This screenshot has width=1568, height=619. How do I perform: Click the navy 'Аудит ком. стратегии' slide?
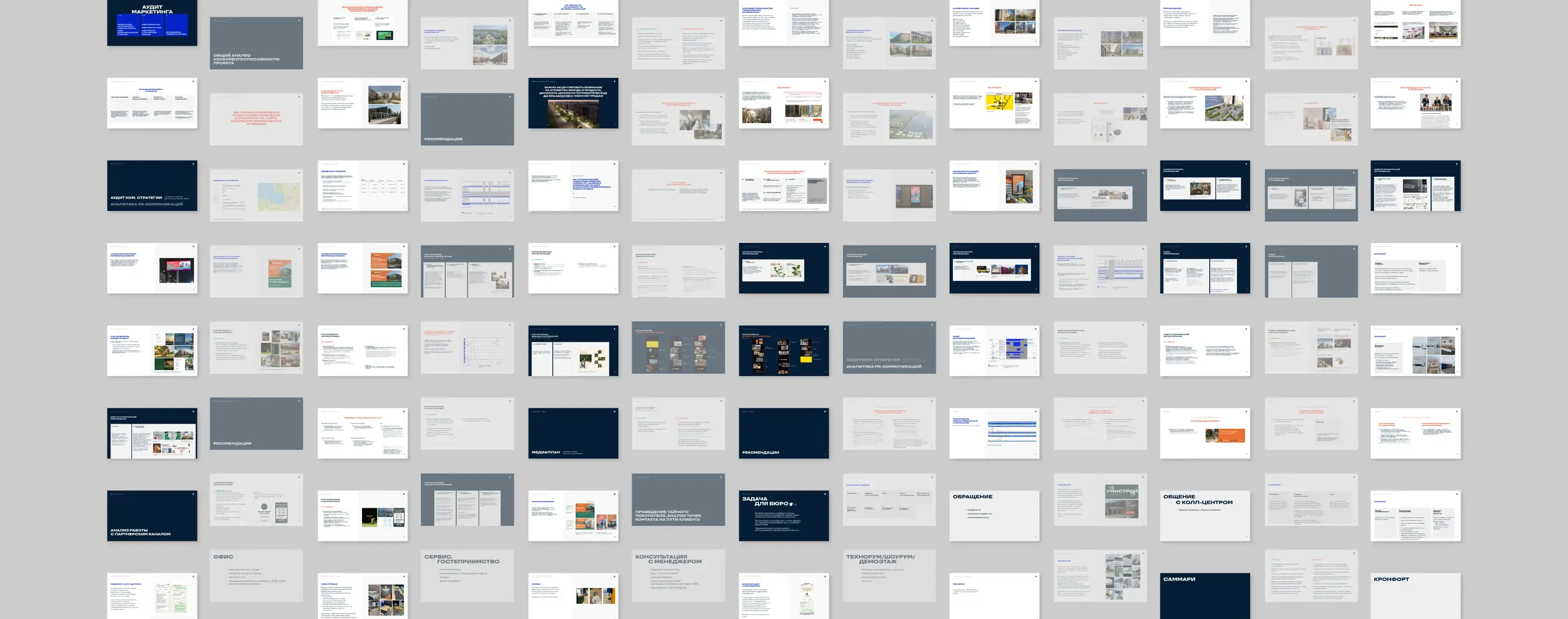click(x=152, y=185)
